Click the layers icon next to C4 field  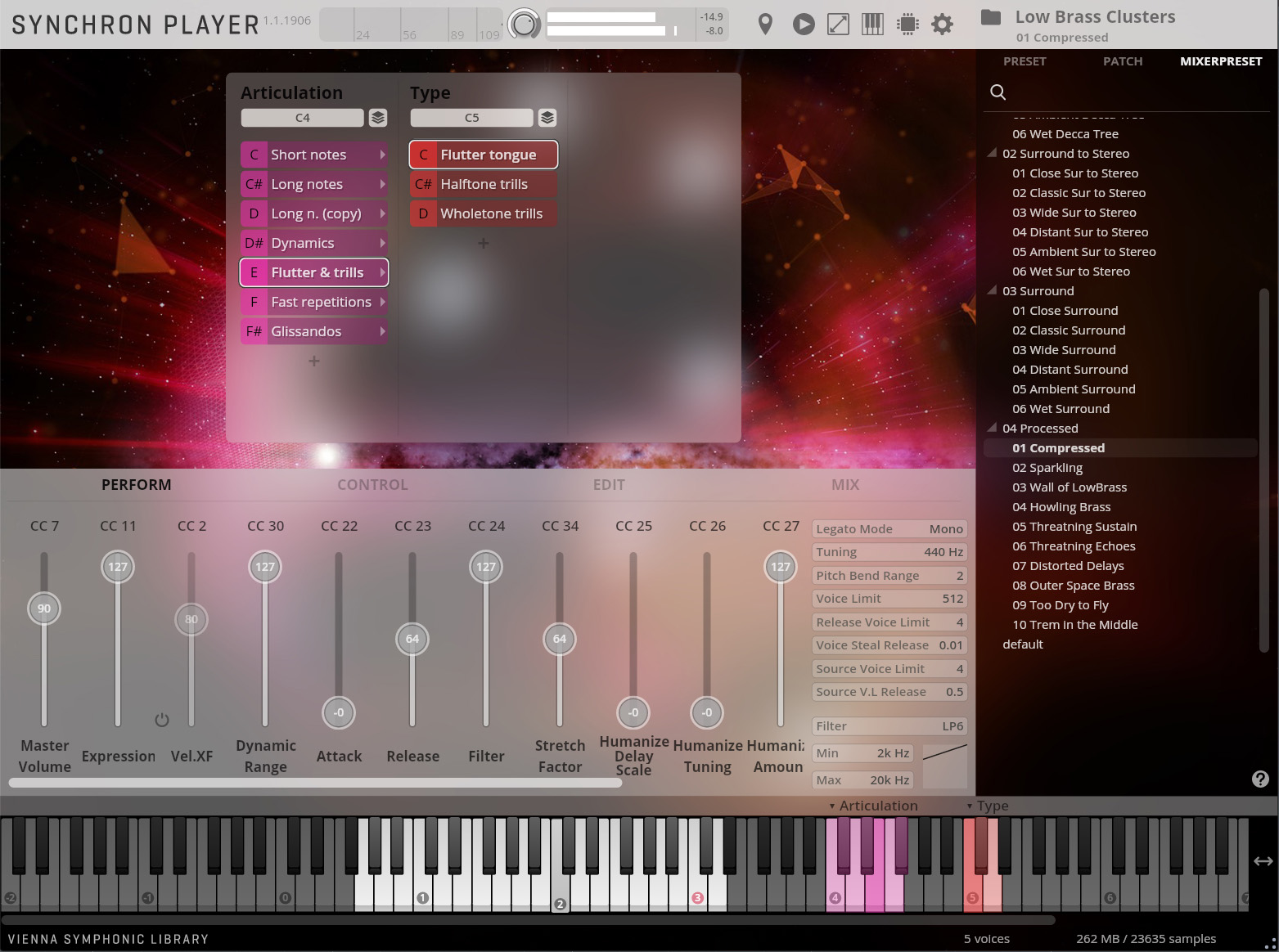pos(378,118)
